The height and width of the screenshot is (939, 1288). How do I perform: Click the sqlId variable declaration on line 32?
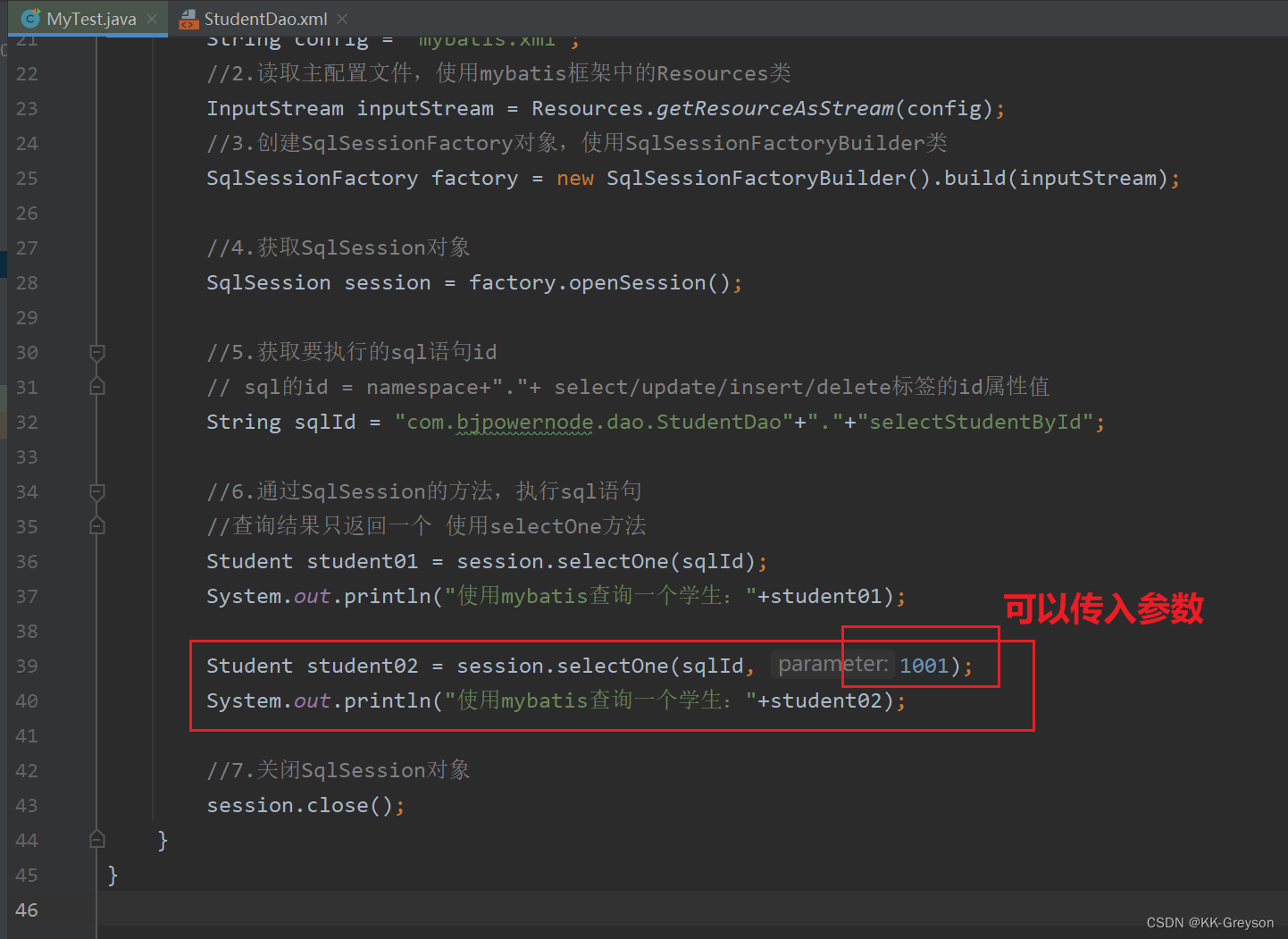click(325, 423)
